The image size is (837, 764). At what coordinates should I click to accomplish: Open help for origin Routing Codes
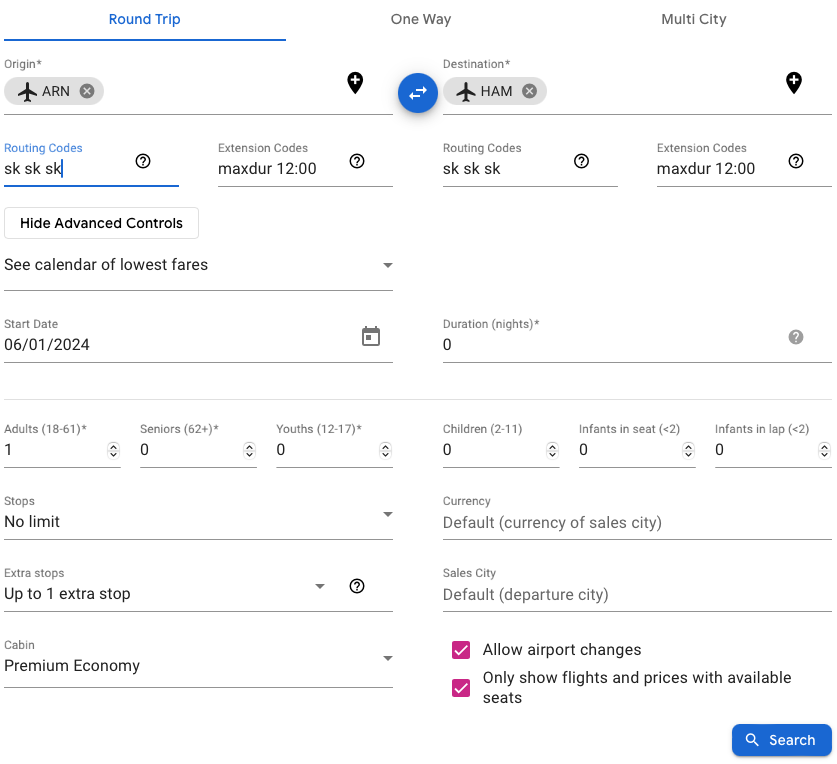point(143,161)
